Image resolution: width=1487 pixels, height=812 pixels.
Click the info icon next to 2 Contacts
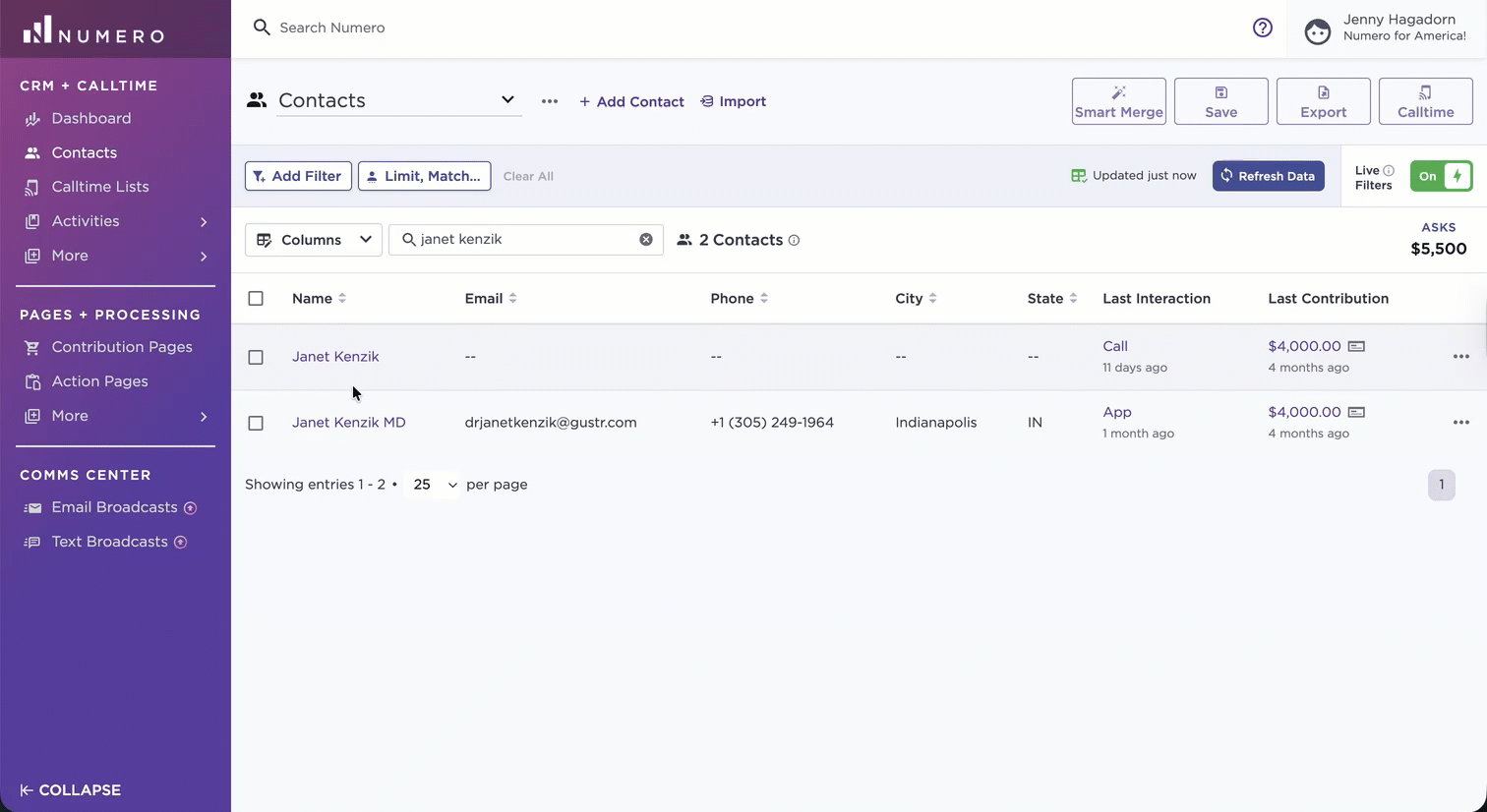(x=794, y=240)
